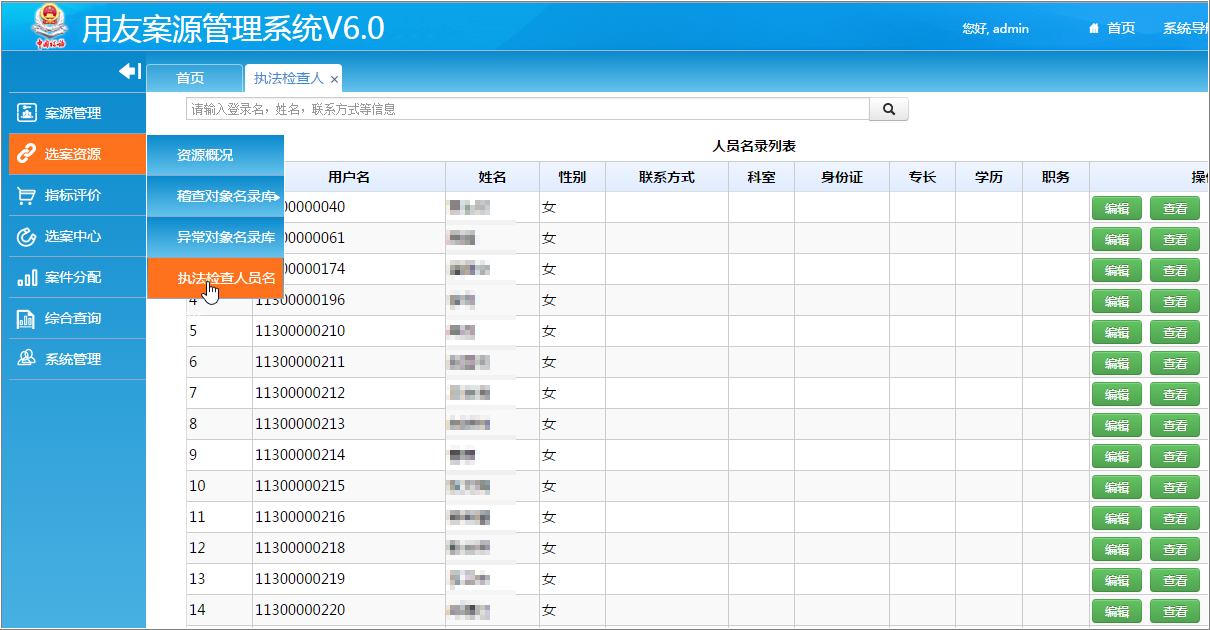Click the search field for 登录名
Image resolution: width=1210 pixels, height=630 pixels.
tap(528, 109)
